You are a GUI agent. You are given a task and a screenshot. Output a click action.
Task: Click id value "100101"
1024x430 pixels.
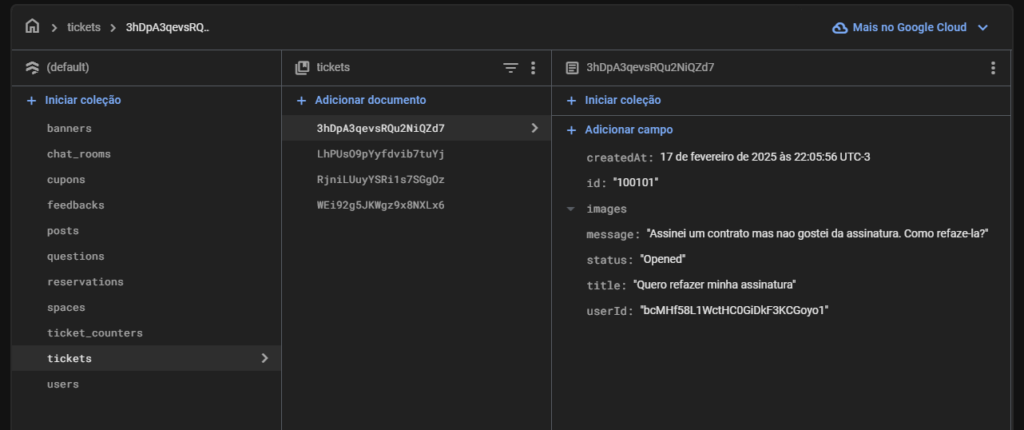point(636,183)
